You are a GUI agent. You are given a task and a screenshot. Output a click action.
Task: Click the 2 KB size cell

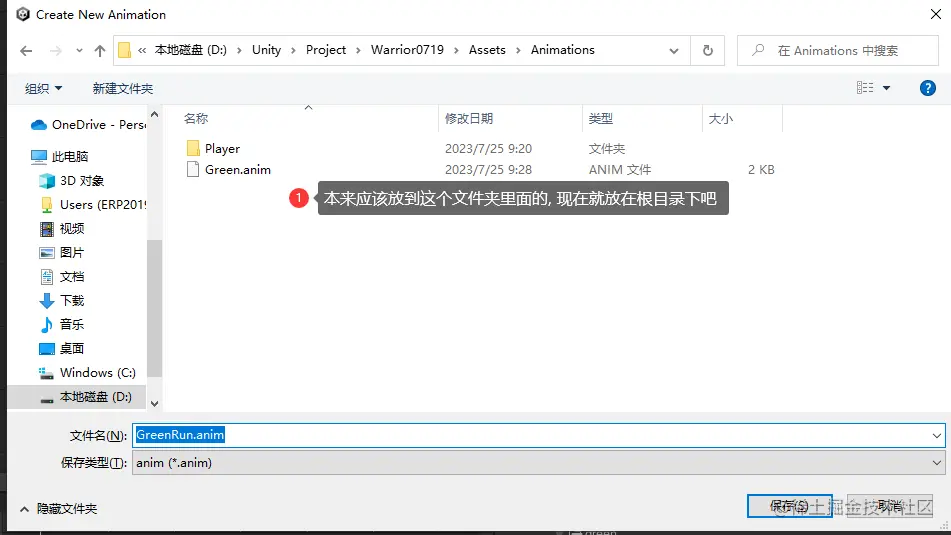(761, 170)
